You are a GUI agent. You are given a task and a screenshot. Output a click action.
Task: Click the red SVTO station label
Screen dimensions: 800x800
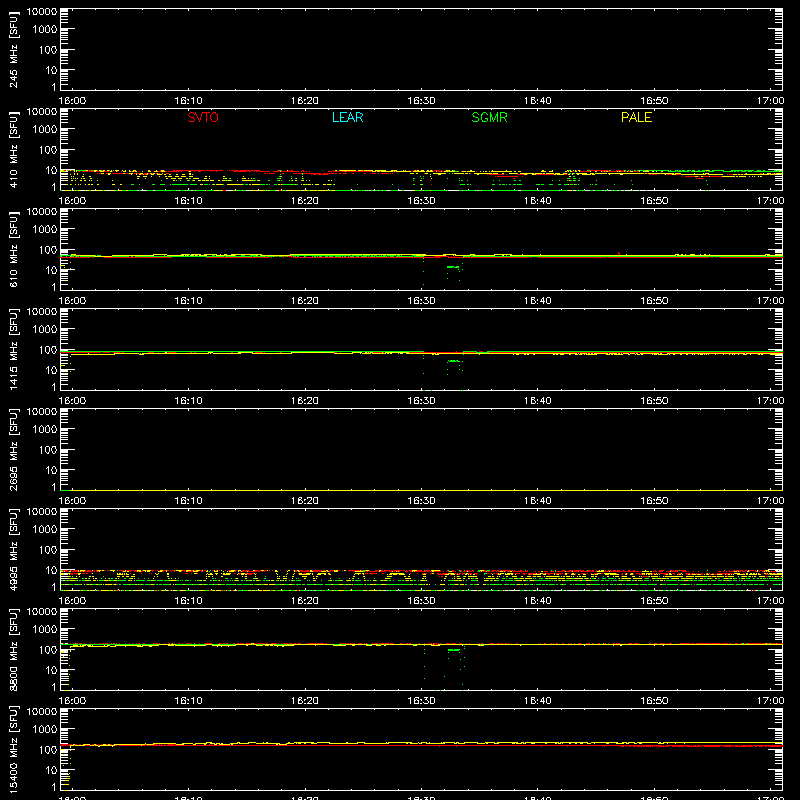pyautogui.click(x=203, y=117)
